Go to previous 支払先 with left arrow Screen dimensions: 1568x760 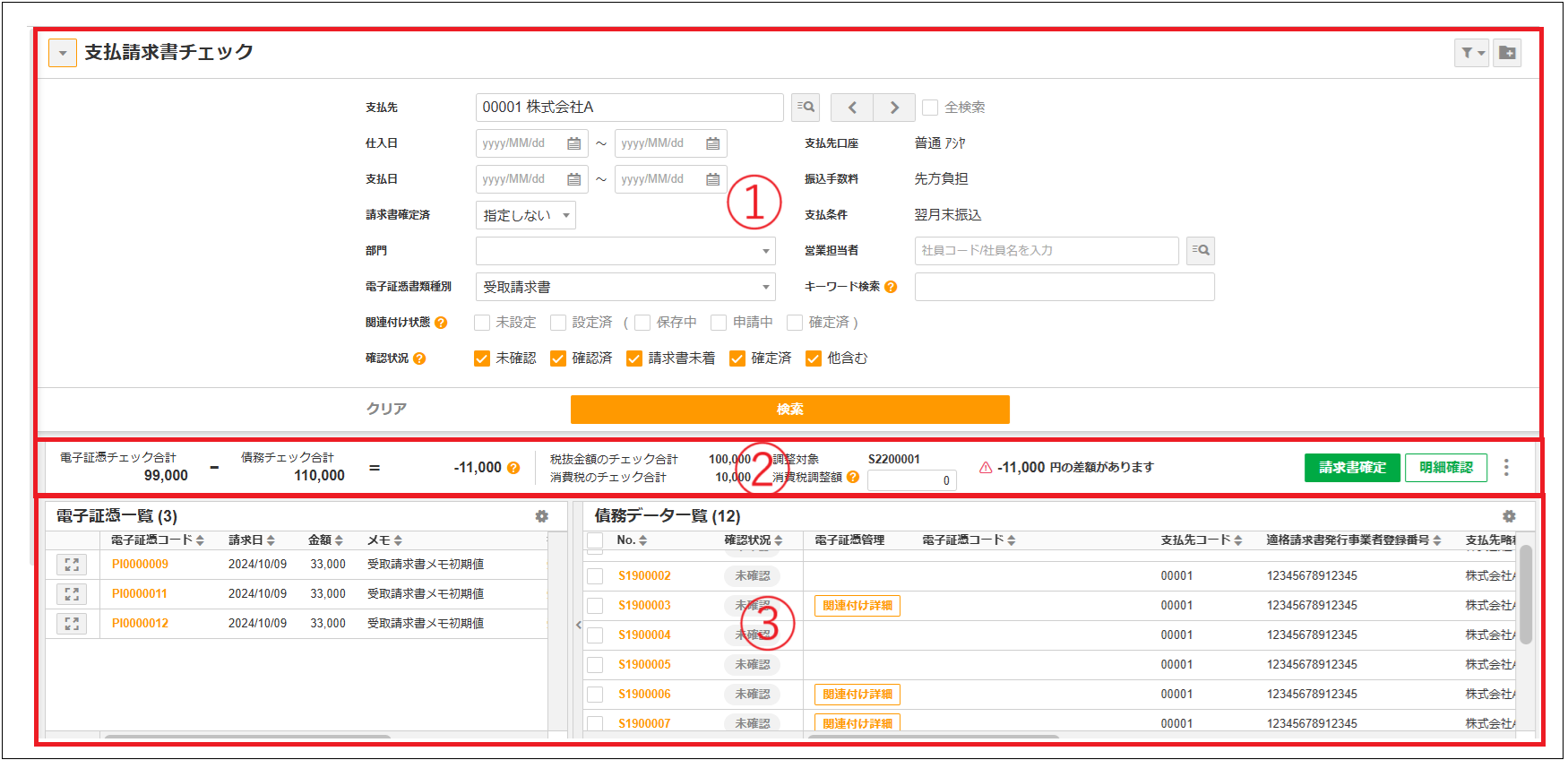click(x=852, y=108)
